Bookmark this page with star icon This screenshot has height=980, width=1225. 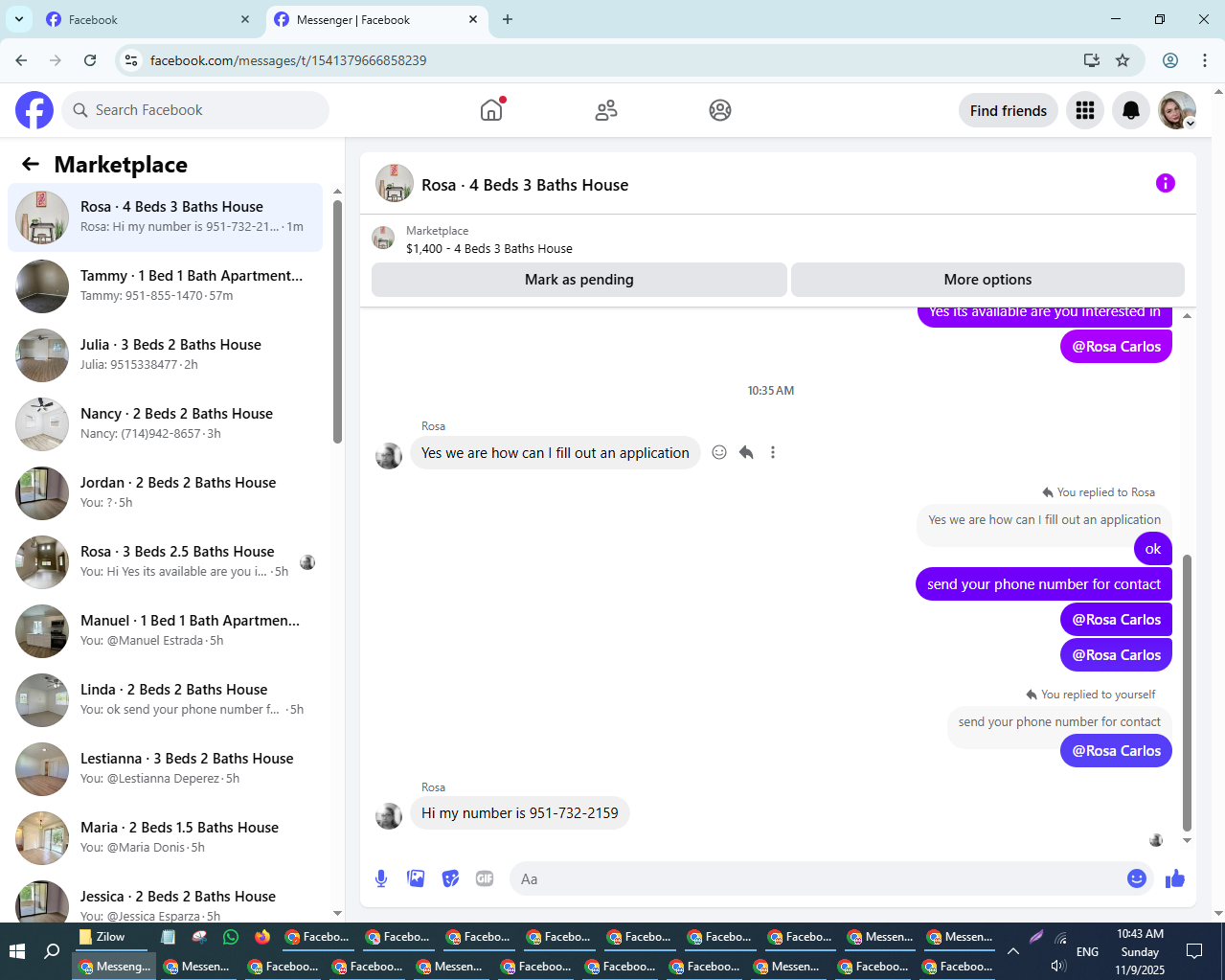[1123, 60]
